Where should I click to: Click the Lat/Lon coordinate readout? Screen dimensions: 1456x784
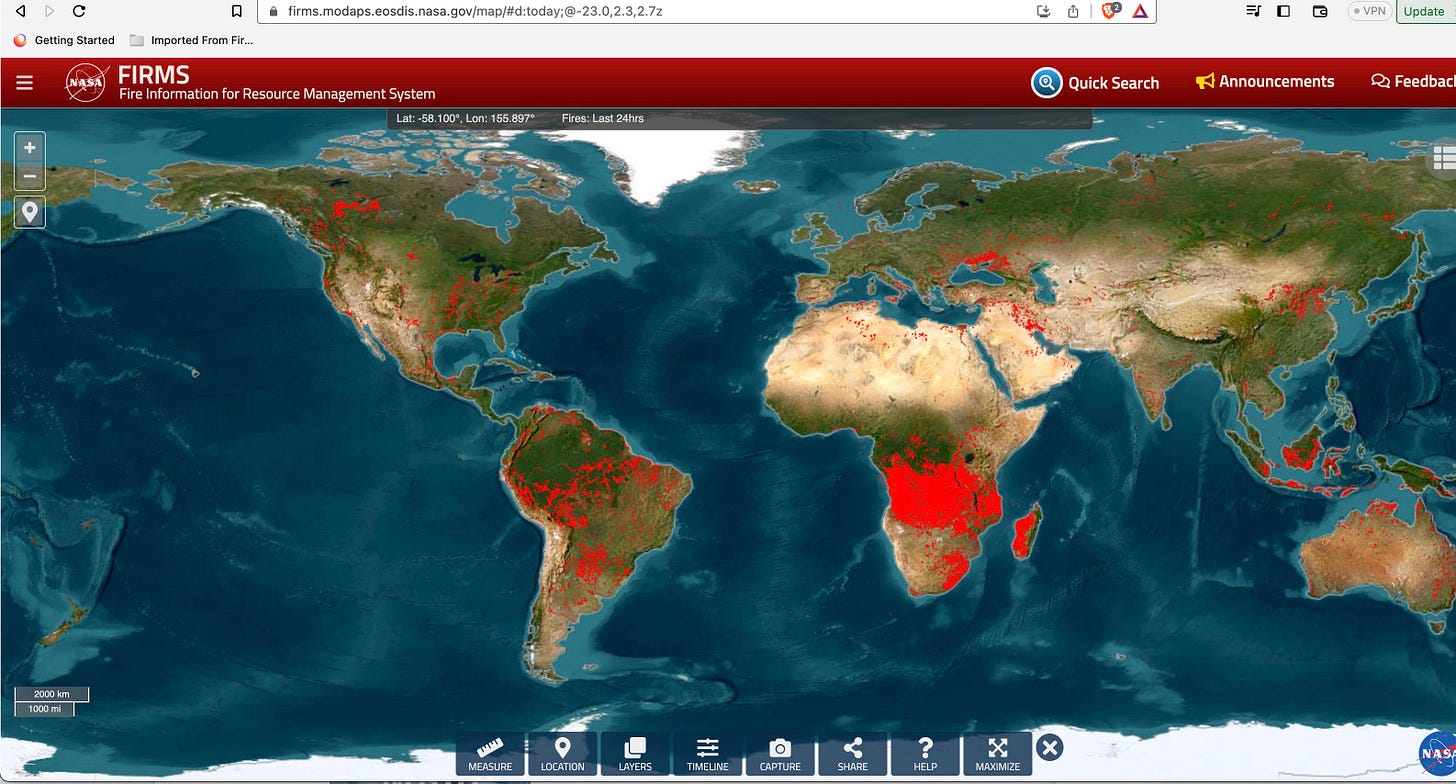click(465, 118)
